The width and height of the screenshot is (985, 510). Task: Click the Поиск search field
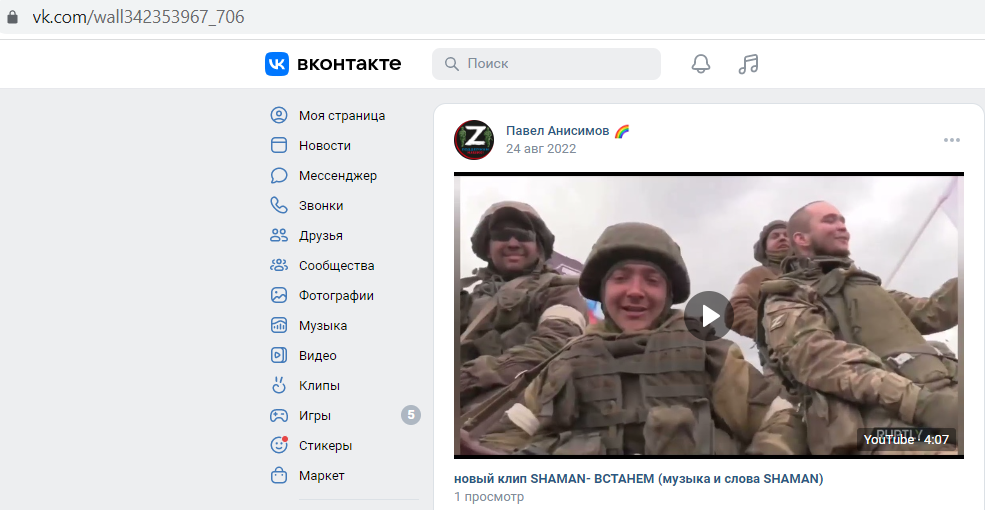(547, 64)
